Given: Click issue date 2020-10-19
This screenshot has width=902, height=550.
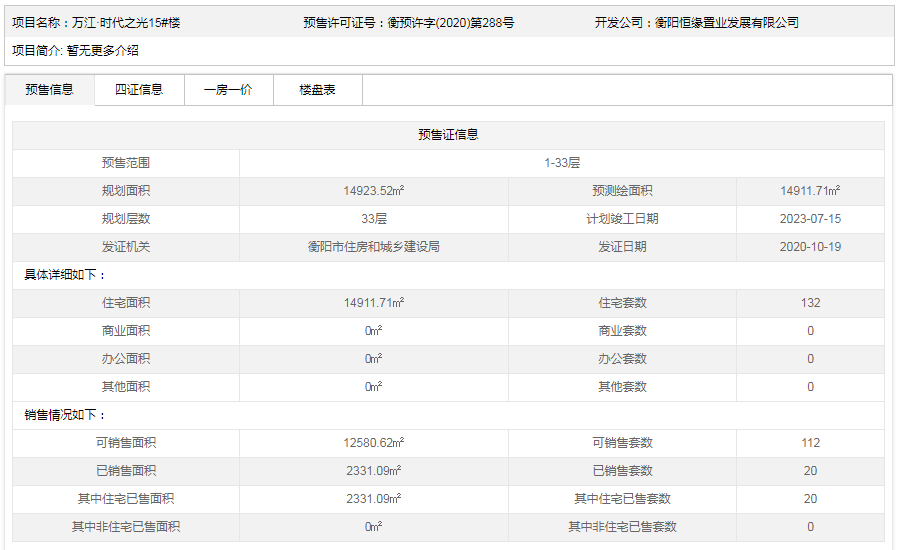Looking at the screenshot, I should coord(810,247).
